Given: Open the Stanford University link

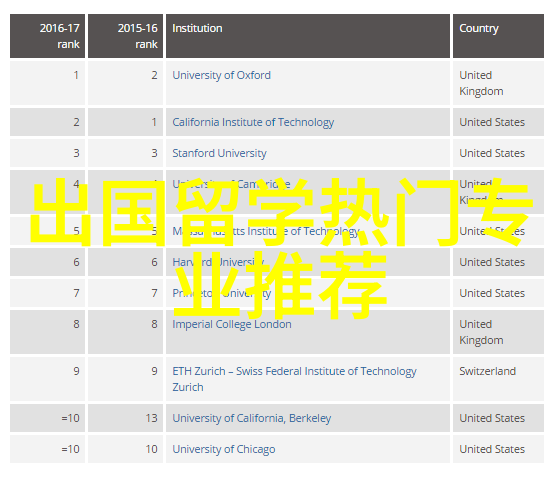Looking at the screenshot, I should tap(219, 153).
